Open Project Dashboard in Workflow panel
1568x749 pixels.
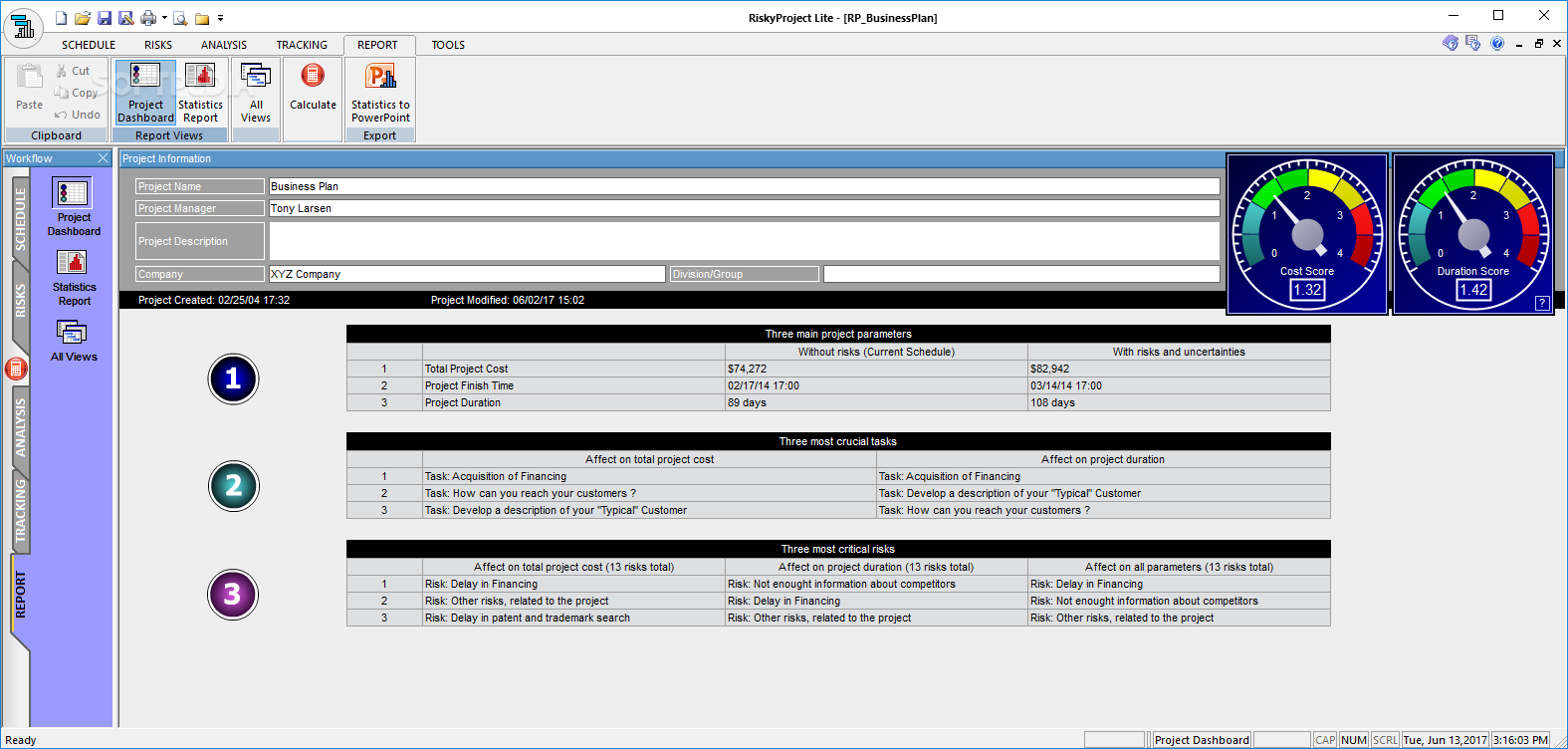point(74,207)
